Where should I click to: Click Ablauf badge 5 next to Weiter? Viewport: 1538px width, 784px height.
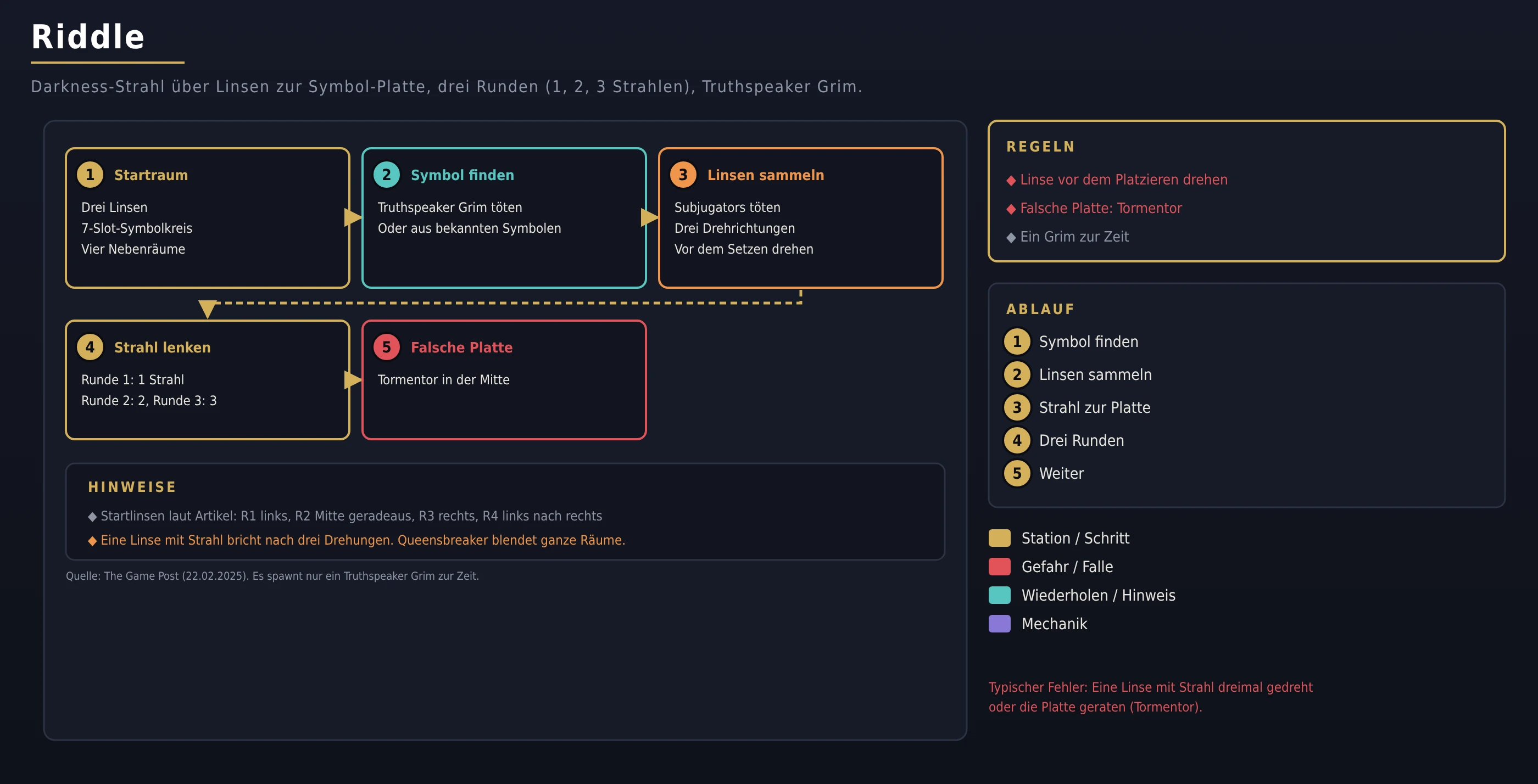point(1017,473)
